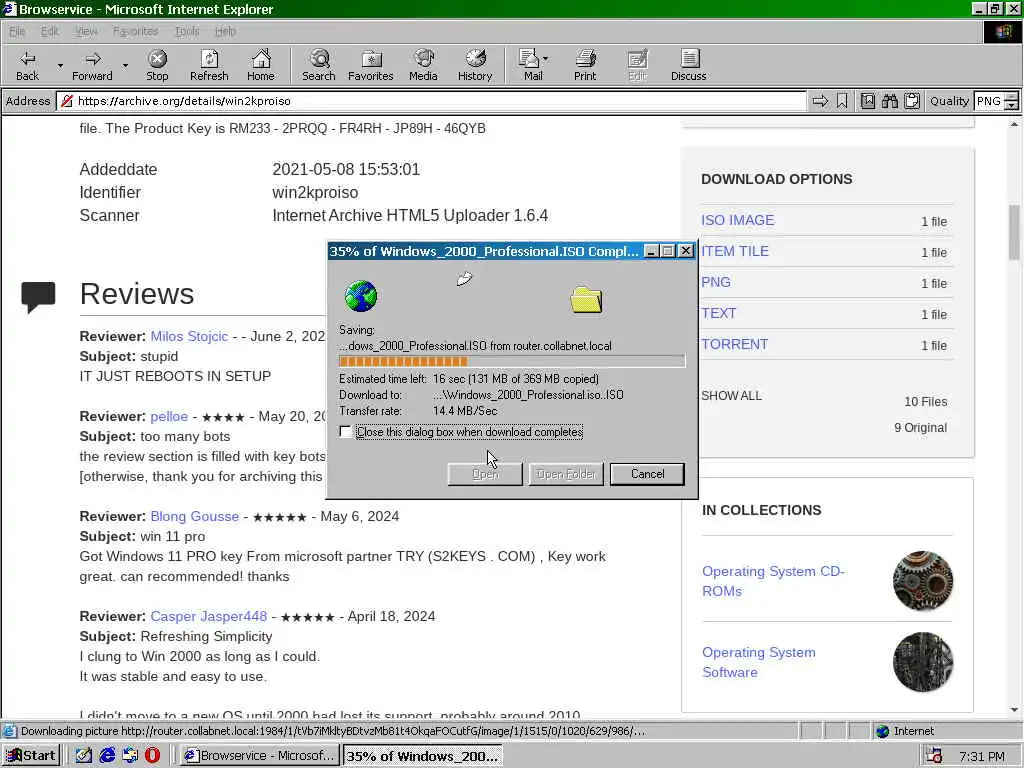Viewport: 1024px width, 768px height.
Task: Click the Mail toolbar icon
Action: (x=530, y=65)
